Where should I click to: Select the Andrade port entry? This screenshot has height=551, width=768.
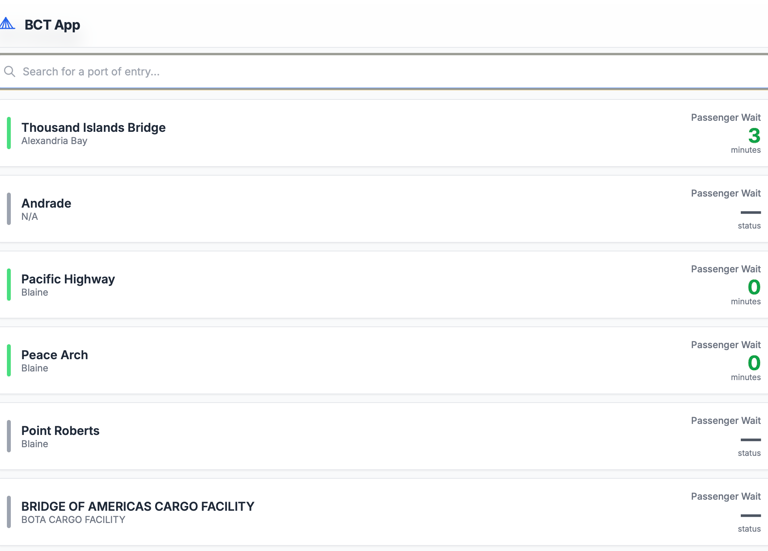[46, 204]
